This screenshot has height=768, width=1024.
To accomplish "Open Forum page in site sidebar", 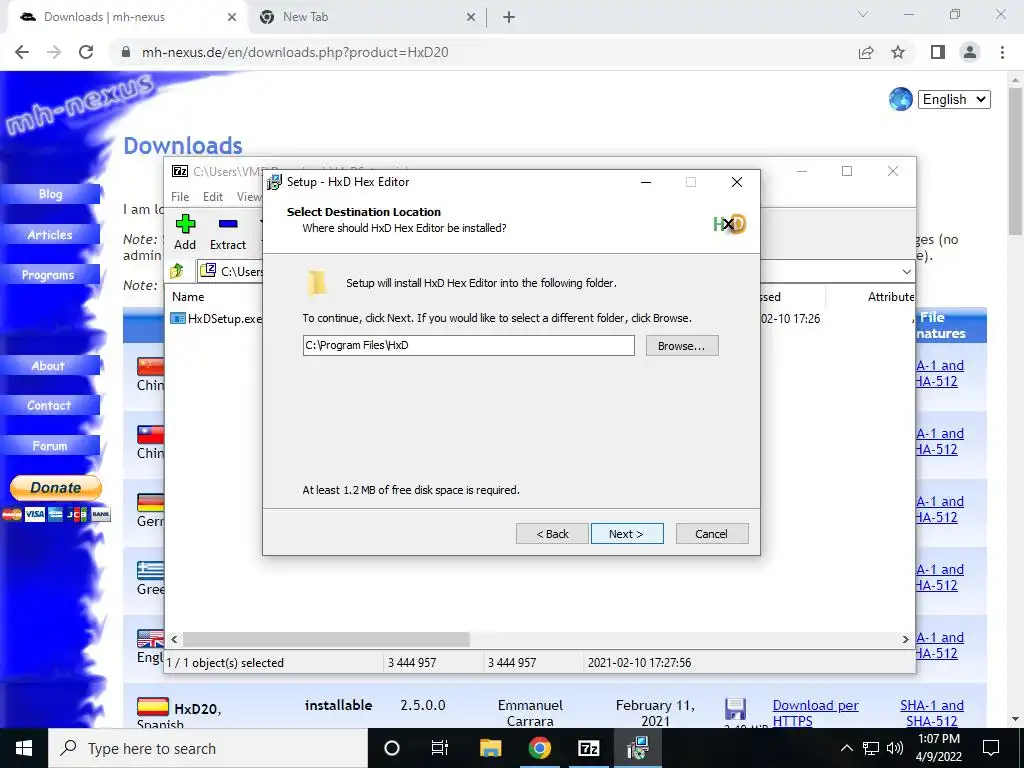I will click(x=50, y=446).
